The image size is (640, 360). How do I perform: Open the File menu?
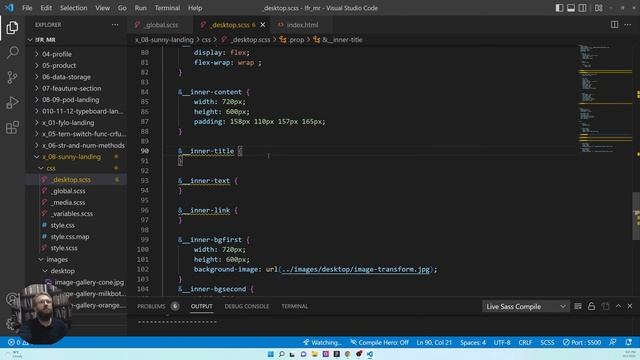click(x=27, y=8)
